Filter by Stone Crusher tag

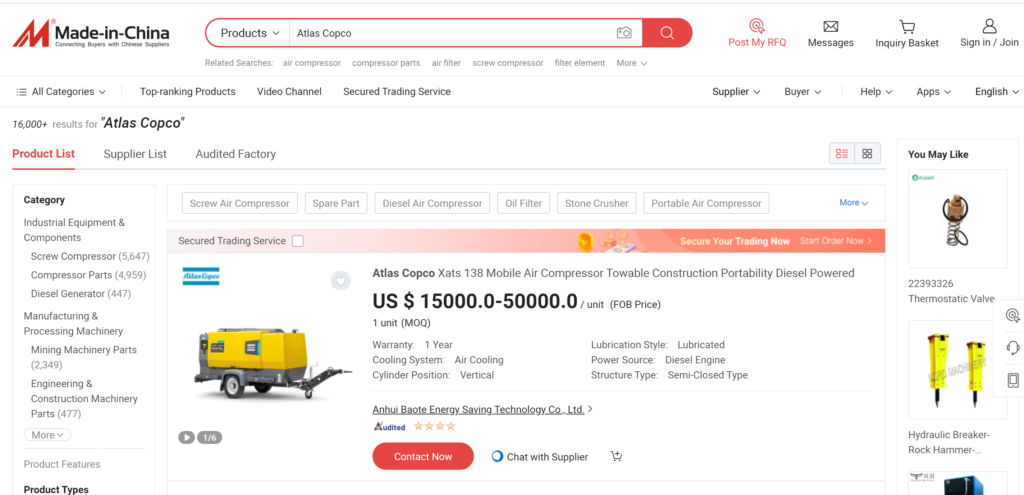coord(597,203)
